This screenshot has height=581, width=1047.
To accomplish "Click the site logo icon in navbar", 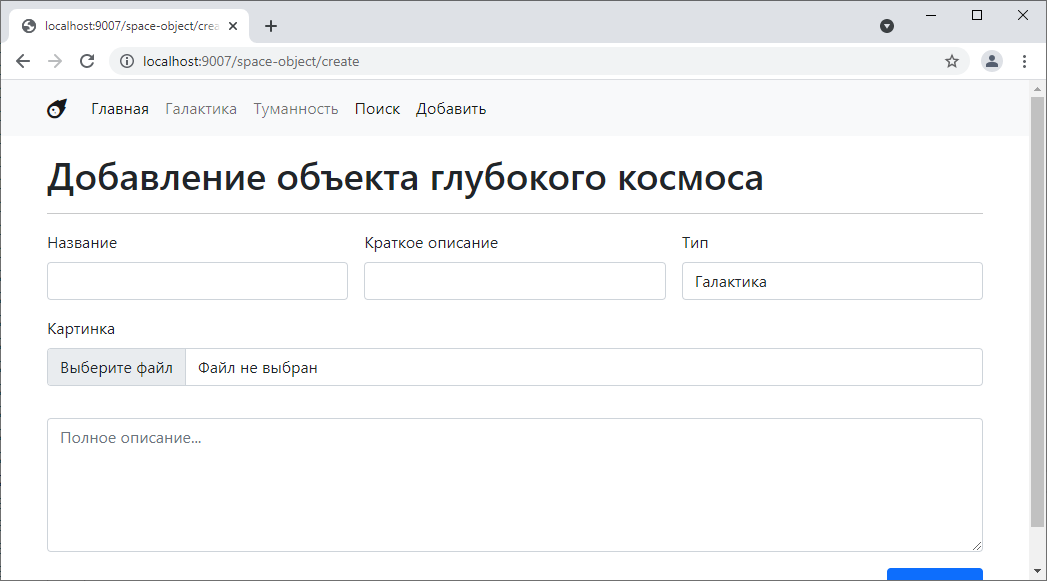I will (x=57, y=109).
